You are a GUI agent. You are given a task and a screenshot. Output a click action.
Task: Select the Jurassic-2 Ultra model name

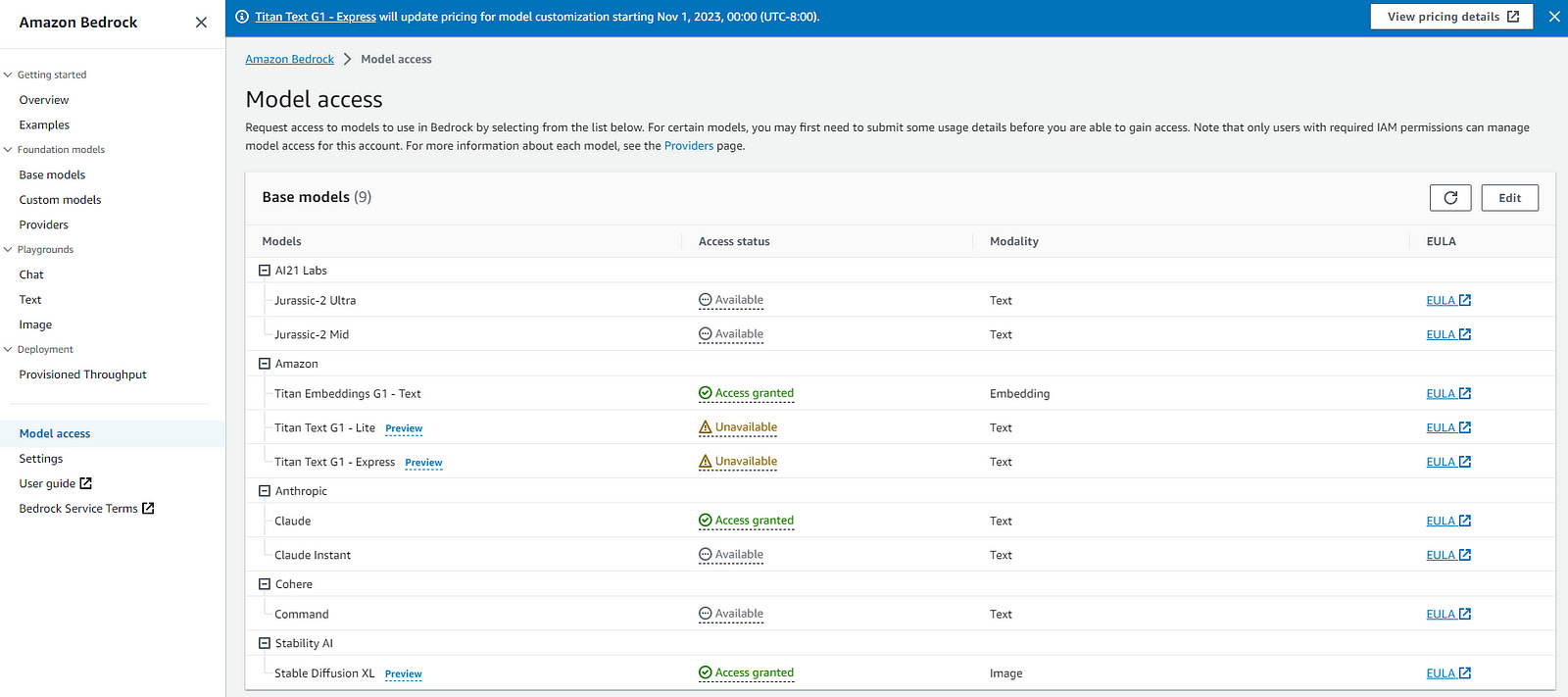(315, 301)
